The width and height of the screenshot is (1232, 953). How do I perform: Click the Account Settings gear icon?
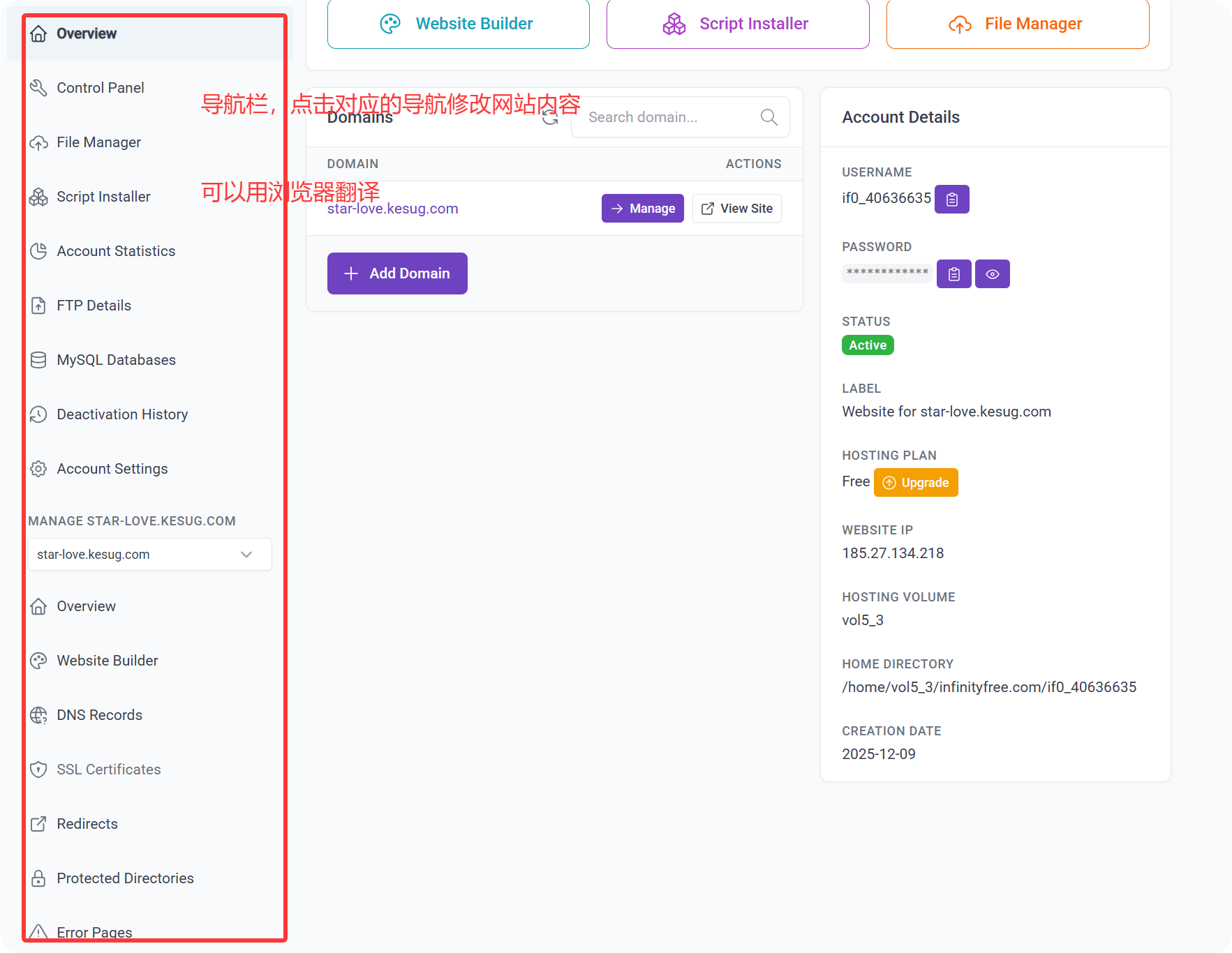click(x=38, y=469)
